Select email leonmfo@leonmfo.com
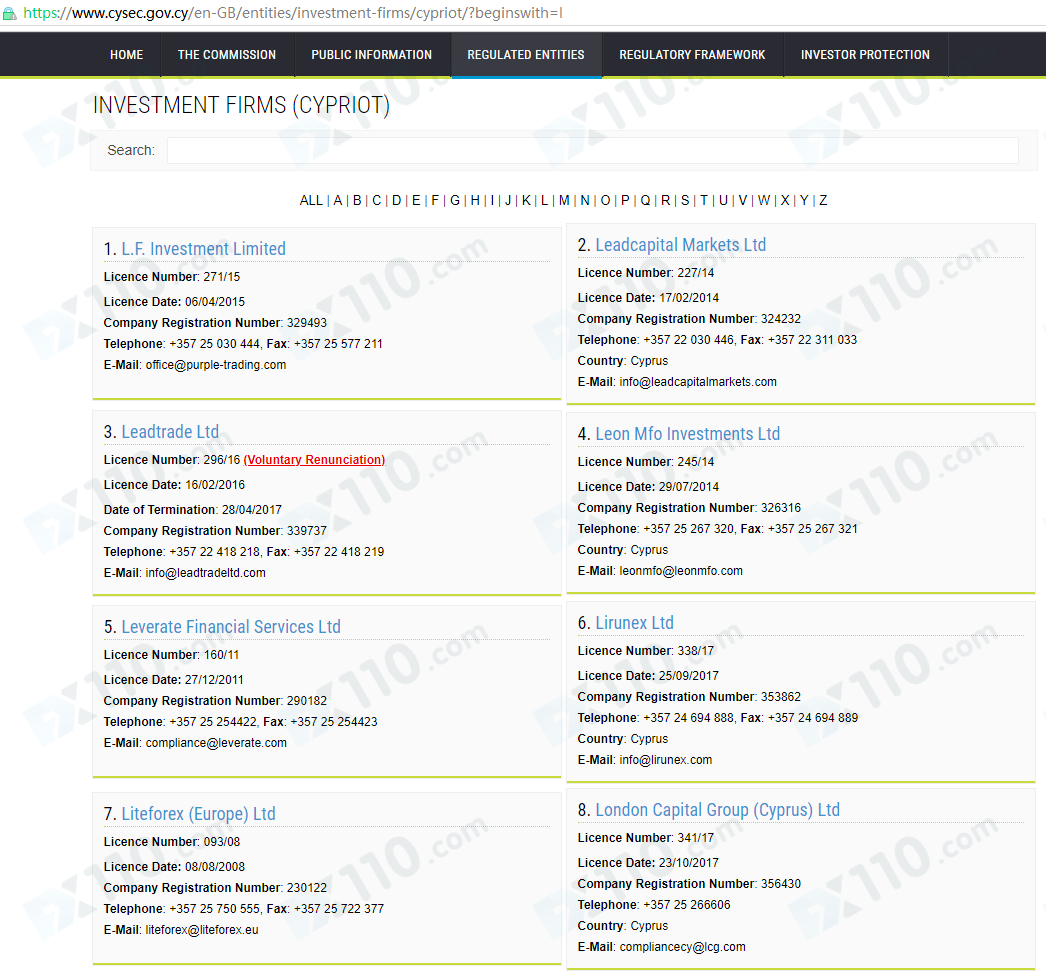1046x971 pixels. pyautogui.click(x=681, y=571)
